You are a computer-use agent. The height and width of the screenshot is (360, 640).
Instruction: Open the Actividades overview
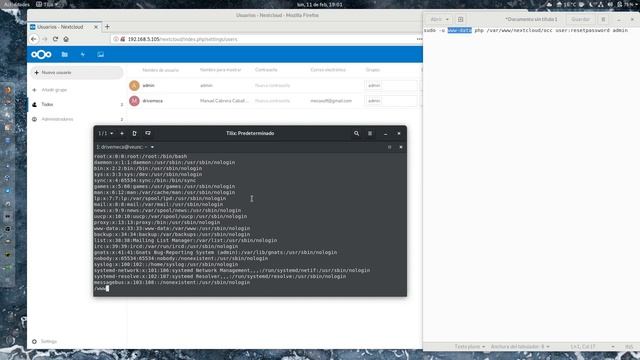coord(17,4)
